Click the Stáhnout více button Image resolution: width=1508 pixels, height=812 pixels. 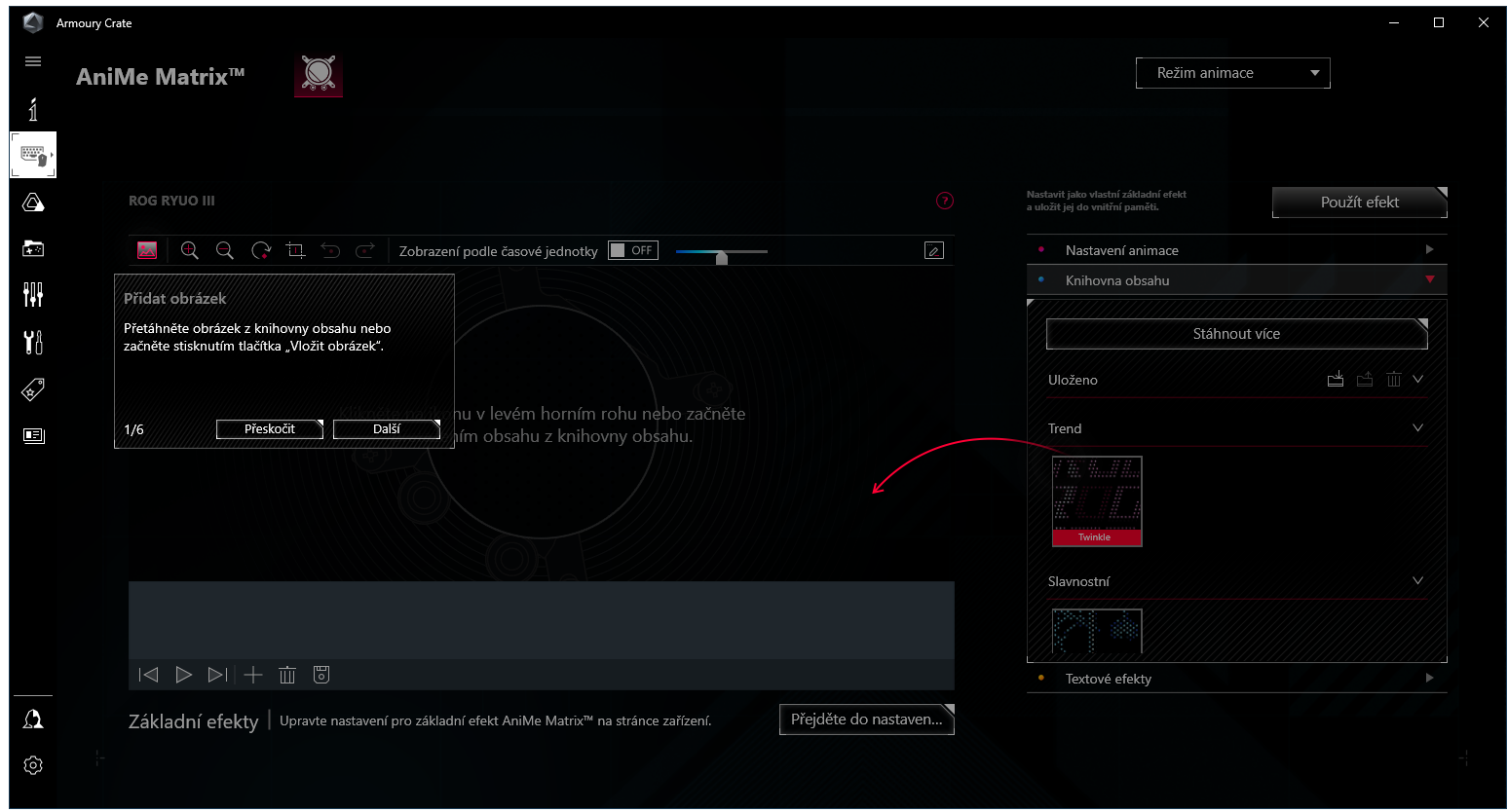(x=1237, y=334)
